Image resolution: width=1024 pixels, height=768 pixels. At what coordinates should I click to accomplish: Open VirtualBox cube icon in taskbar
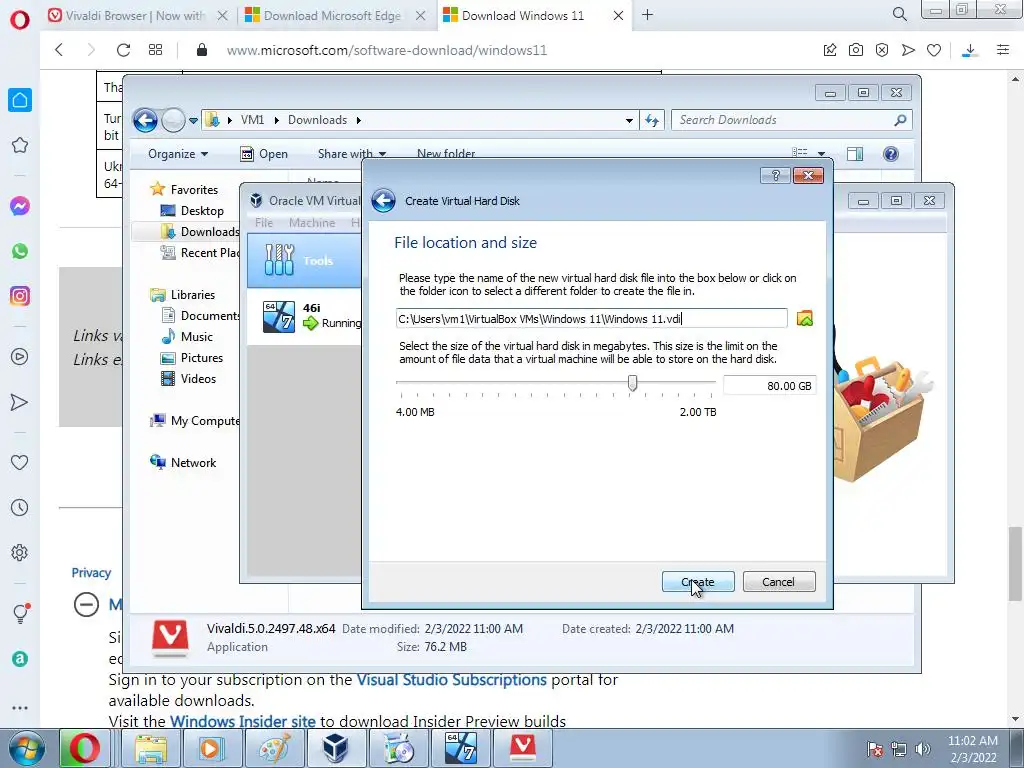tap(336, 748)
